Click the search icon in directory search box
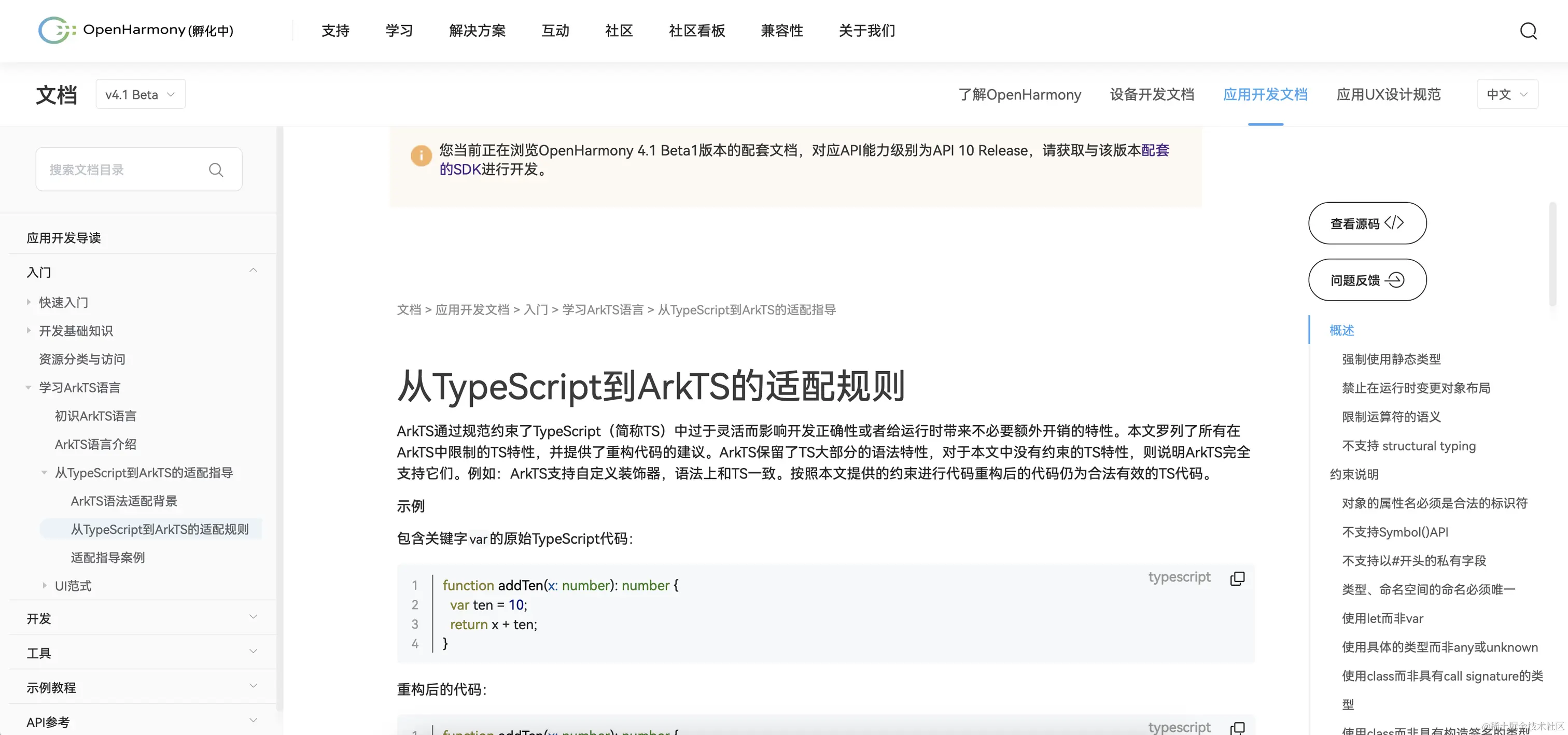 [x=216, y=170]
